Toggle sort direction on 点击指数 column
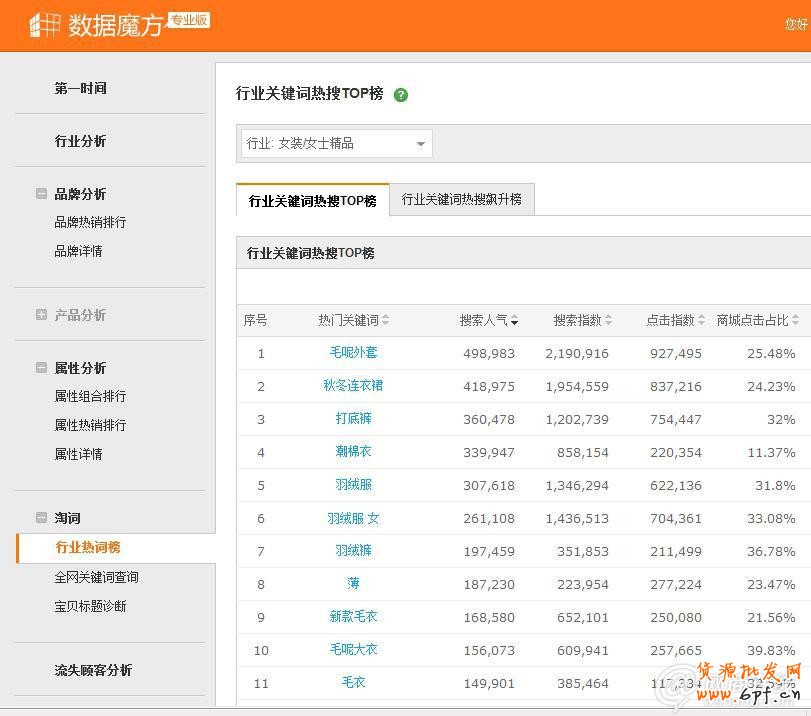Viewport: 811px width, 716px height. click(x=700, y=320)
